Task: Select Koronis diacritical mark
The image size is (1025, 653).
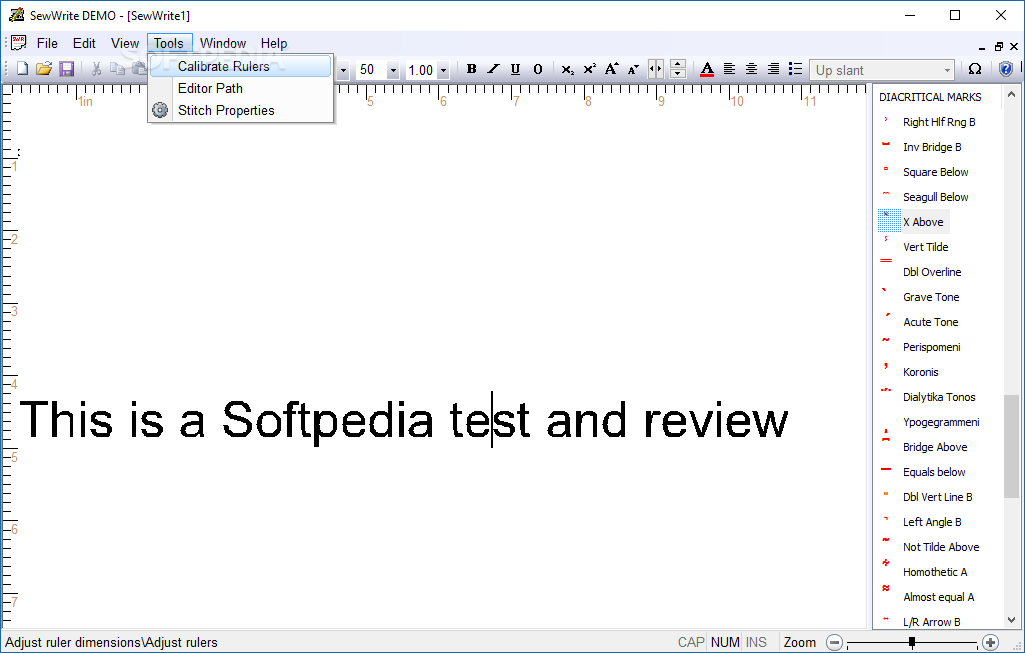Action: 920,372
